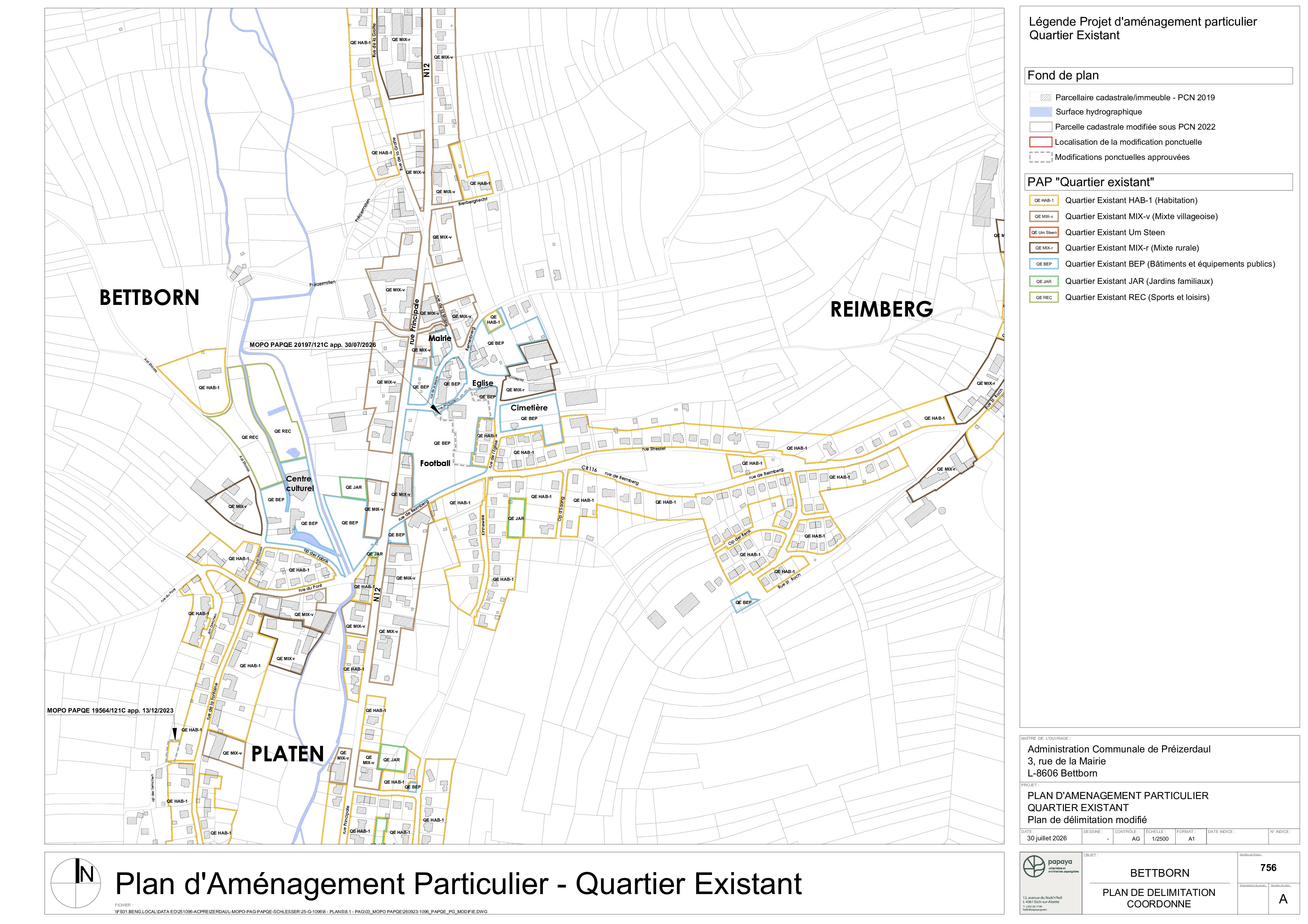Click the Football field label
The width and height of the screenshot is (1308, 924).
[x=435, y=463]
